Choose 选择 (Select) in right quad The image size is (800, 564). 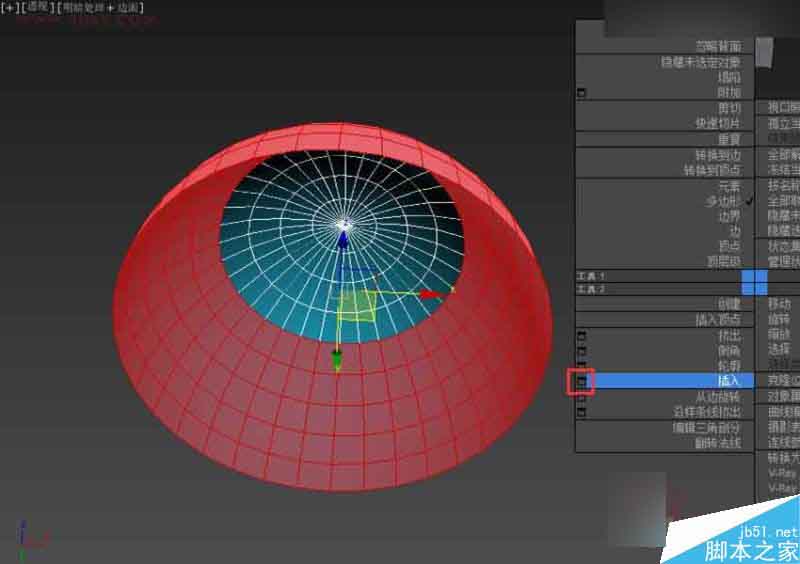[x=780, y=350]
